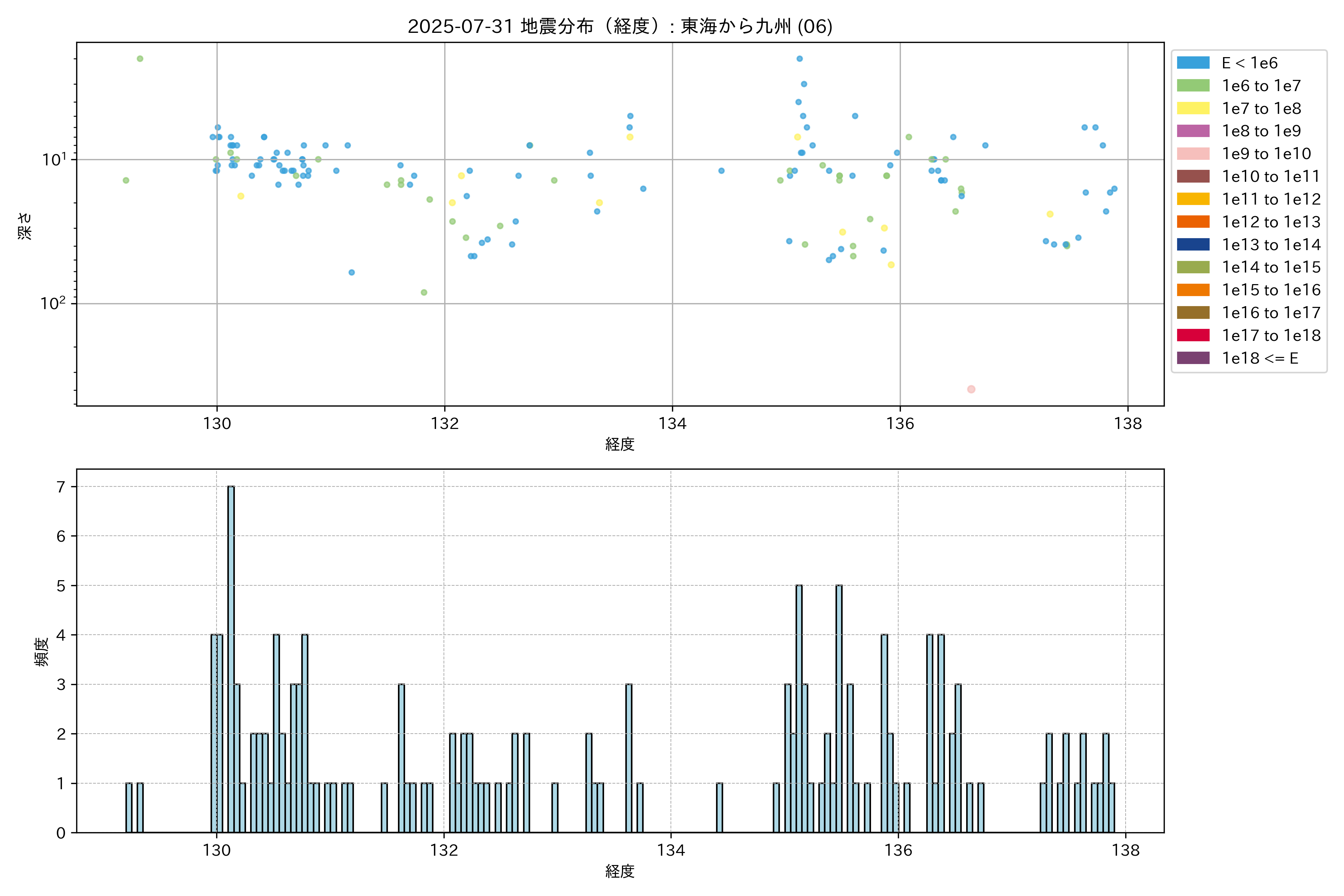Click the 経度 label under the scatter plot
The image size is (1344, 896).
[x=619, y=444]
